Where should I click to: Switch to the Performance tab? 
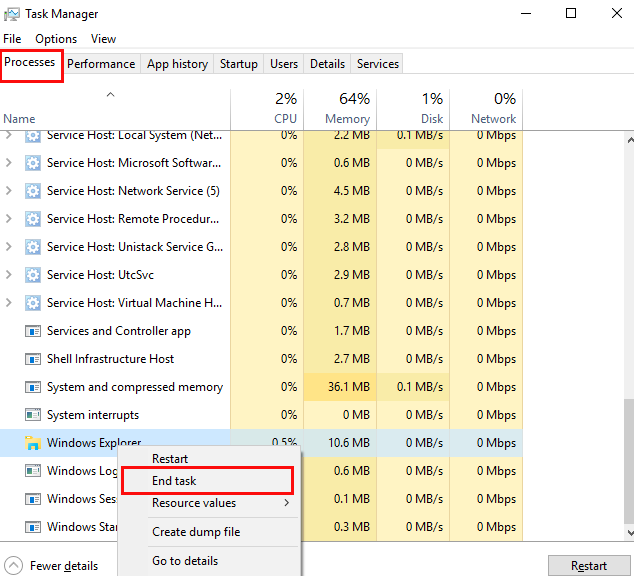point(101,64)
